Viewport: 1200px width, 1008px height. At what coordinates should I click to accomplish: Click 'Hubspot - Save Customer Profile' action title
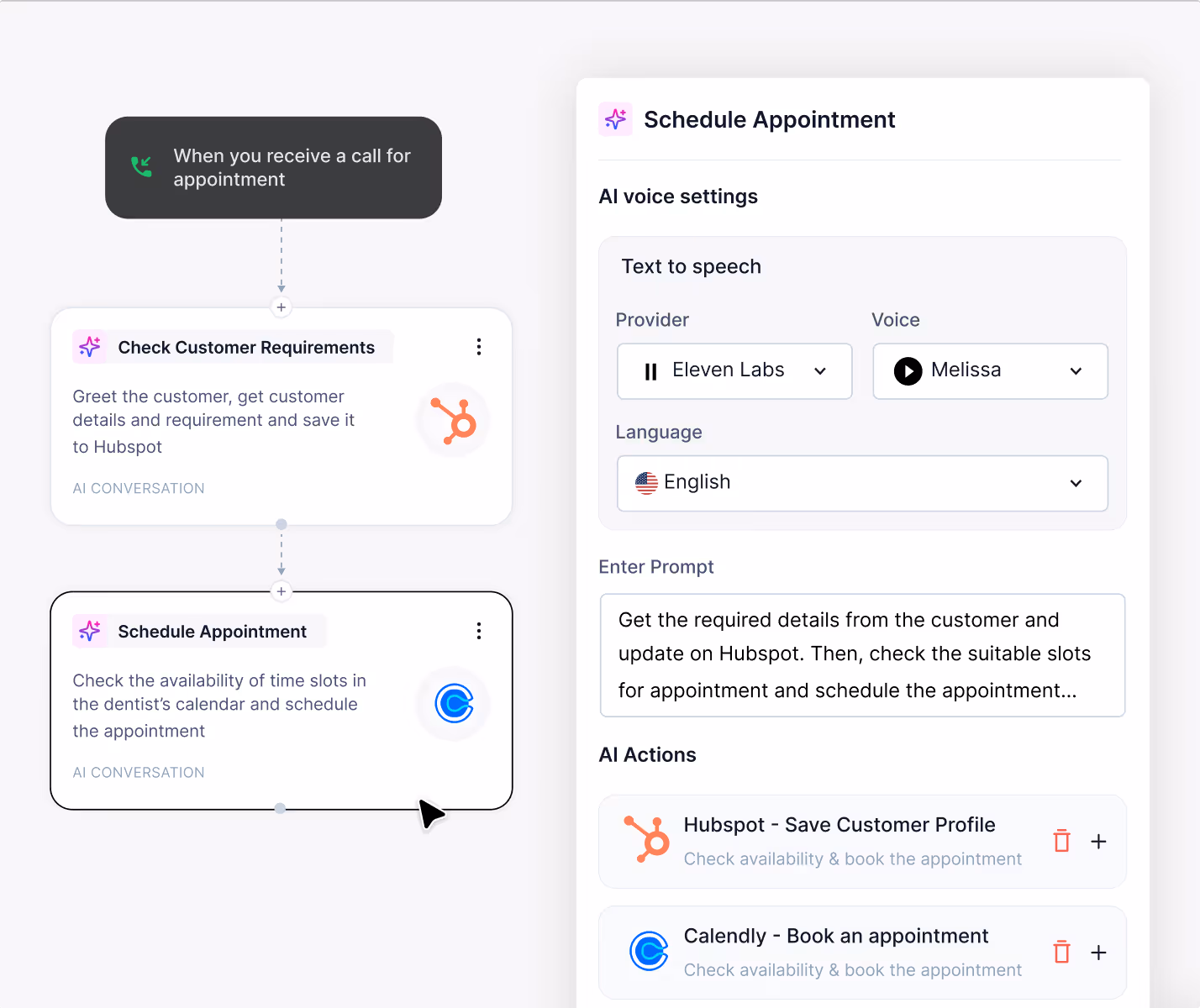point(839,825)
